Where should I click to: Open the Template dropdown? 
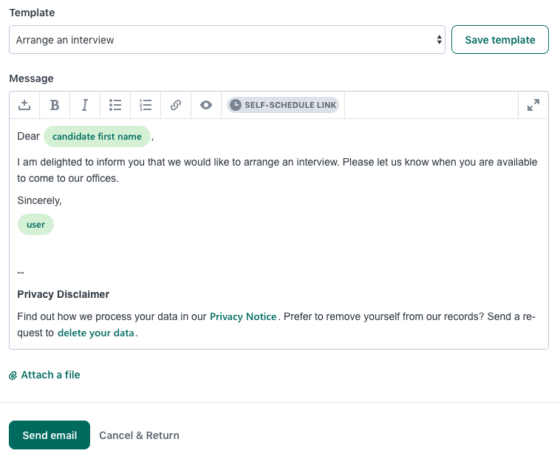tap(227, 40)
